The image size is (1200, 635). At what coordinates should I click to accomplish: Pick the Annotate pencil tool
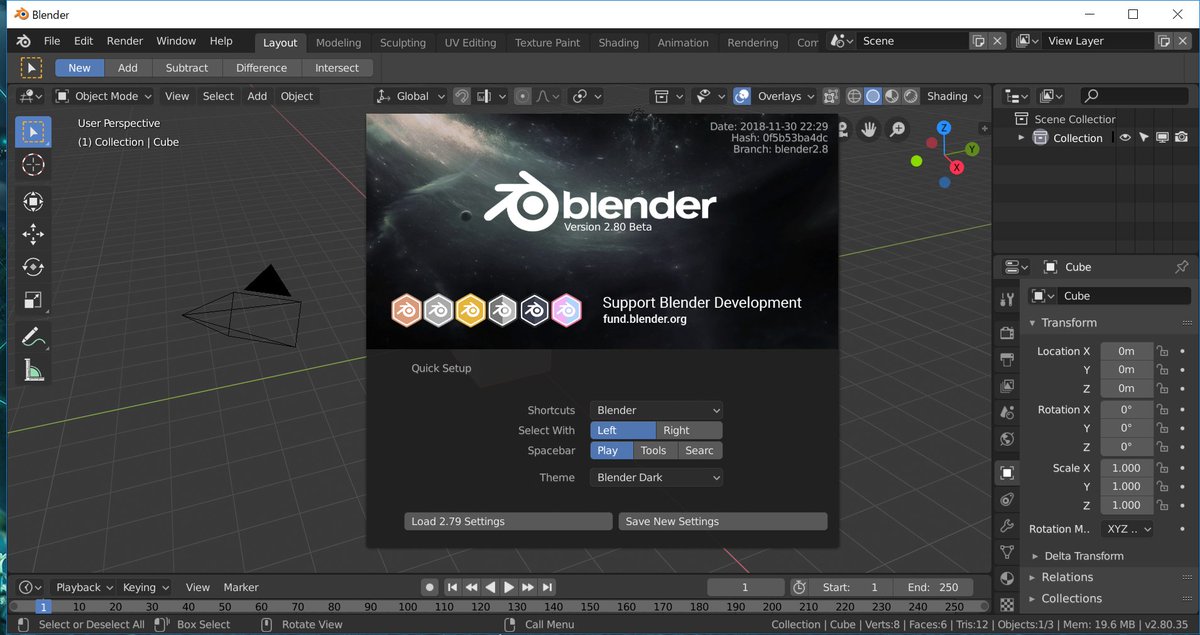tap(33, 337)
